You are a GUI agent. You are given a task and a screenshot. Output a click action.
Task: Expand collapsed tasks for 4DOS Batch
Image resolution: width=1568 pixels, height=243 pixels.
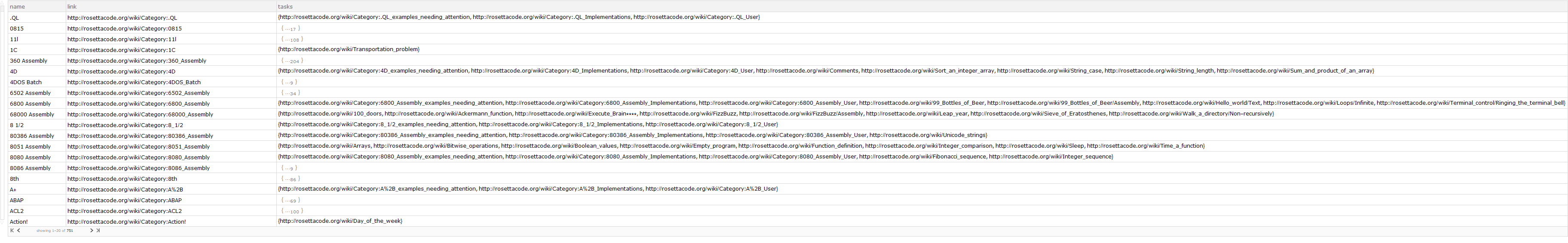289,82
